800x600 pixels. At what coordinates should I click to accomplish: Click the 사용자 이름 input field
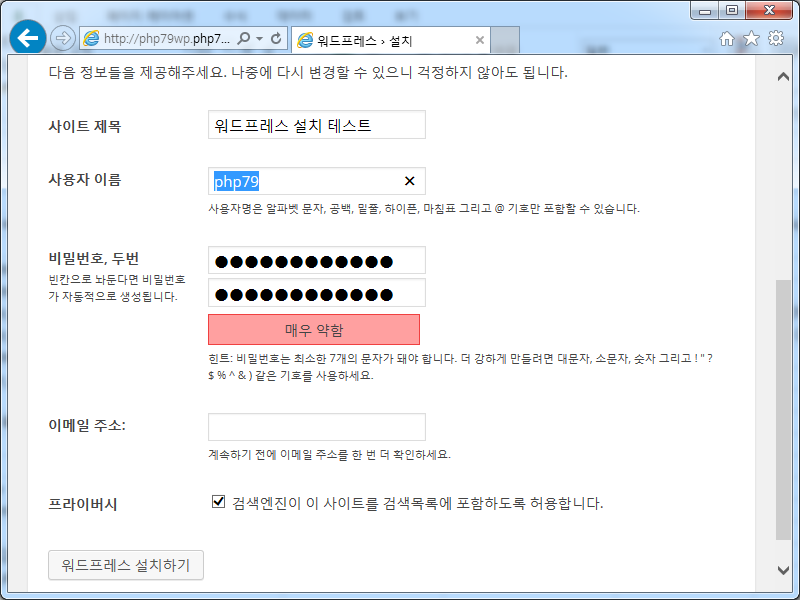coord(317,181)
